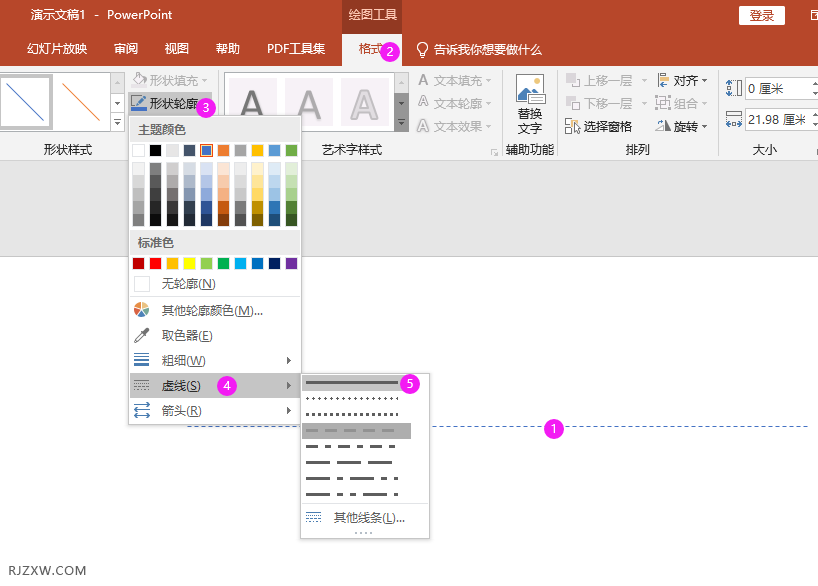
Task: Open the Text Fill dropdown arrow
Action: (x=488, y=80)
